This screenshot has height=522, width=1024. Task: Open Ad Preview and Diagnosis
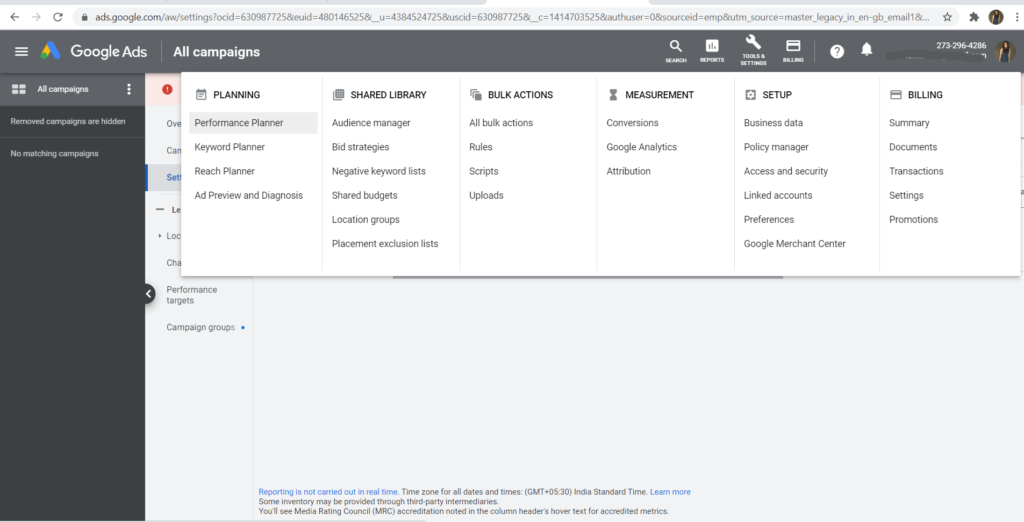248,195
